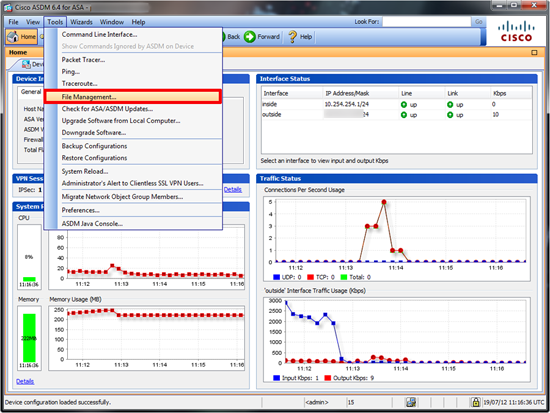Image resolution: width=550 pixels, height=413 pixels.
Task: Click outside interface Link up status icon
Action: pos(450,115)
